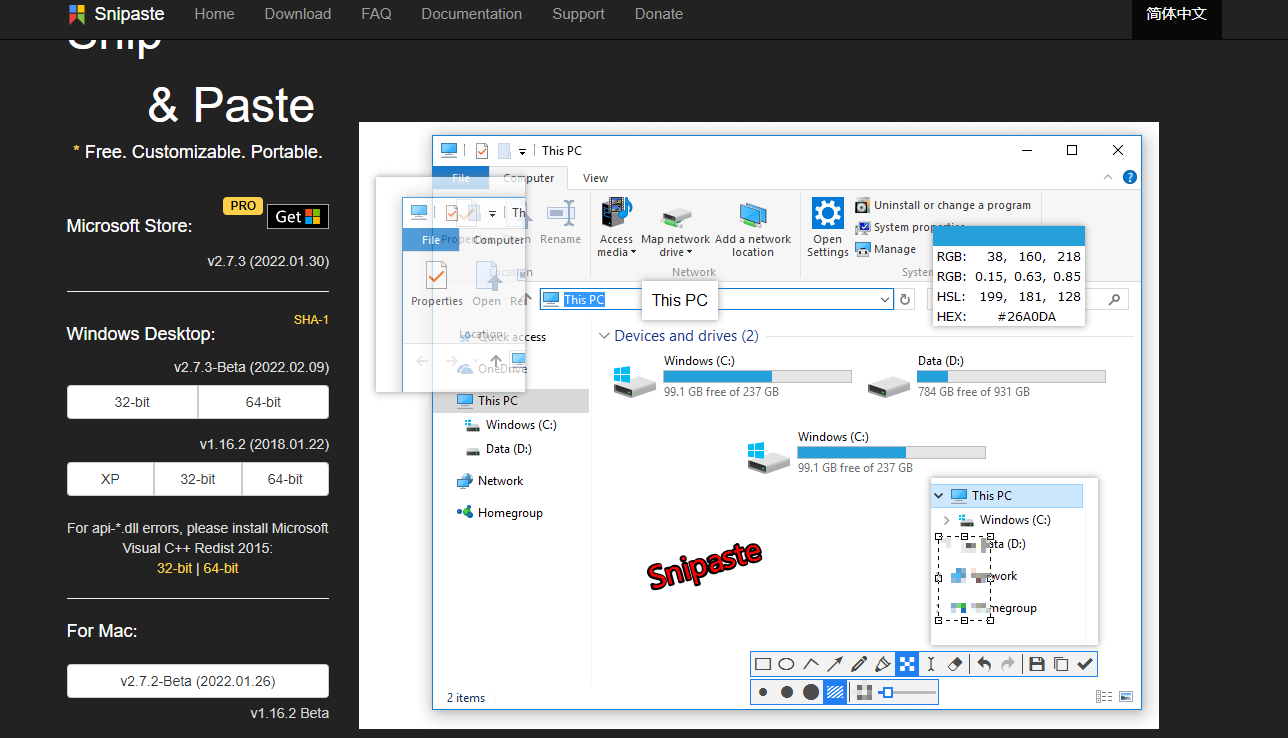
Task: Open the Documentation nav menu item
Action: (472, 14)
